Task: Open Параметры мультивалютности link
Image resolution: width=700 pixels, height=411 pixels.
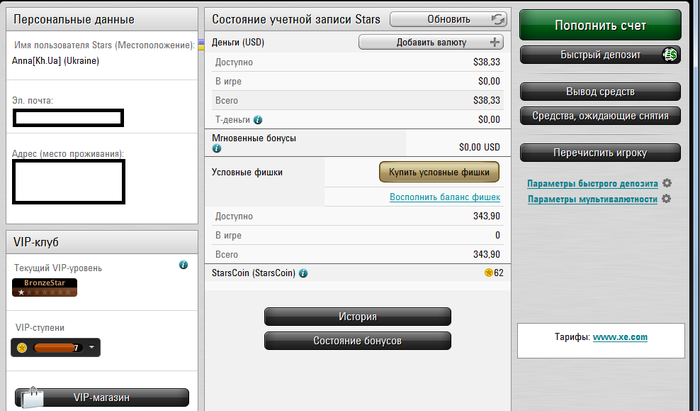Action: click(592, 199)
